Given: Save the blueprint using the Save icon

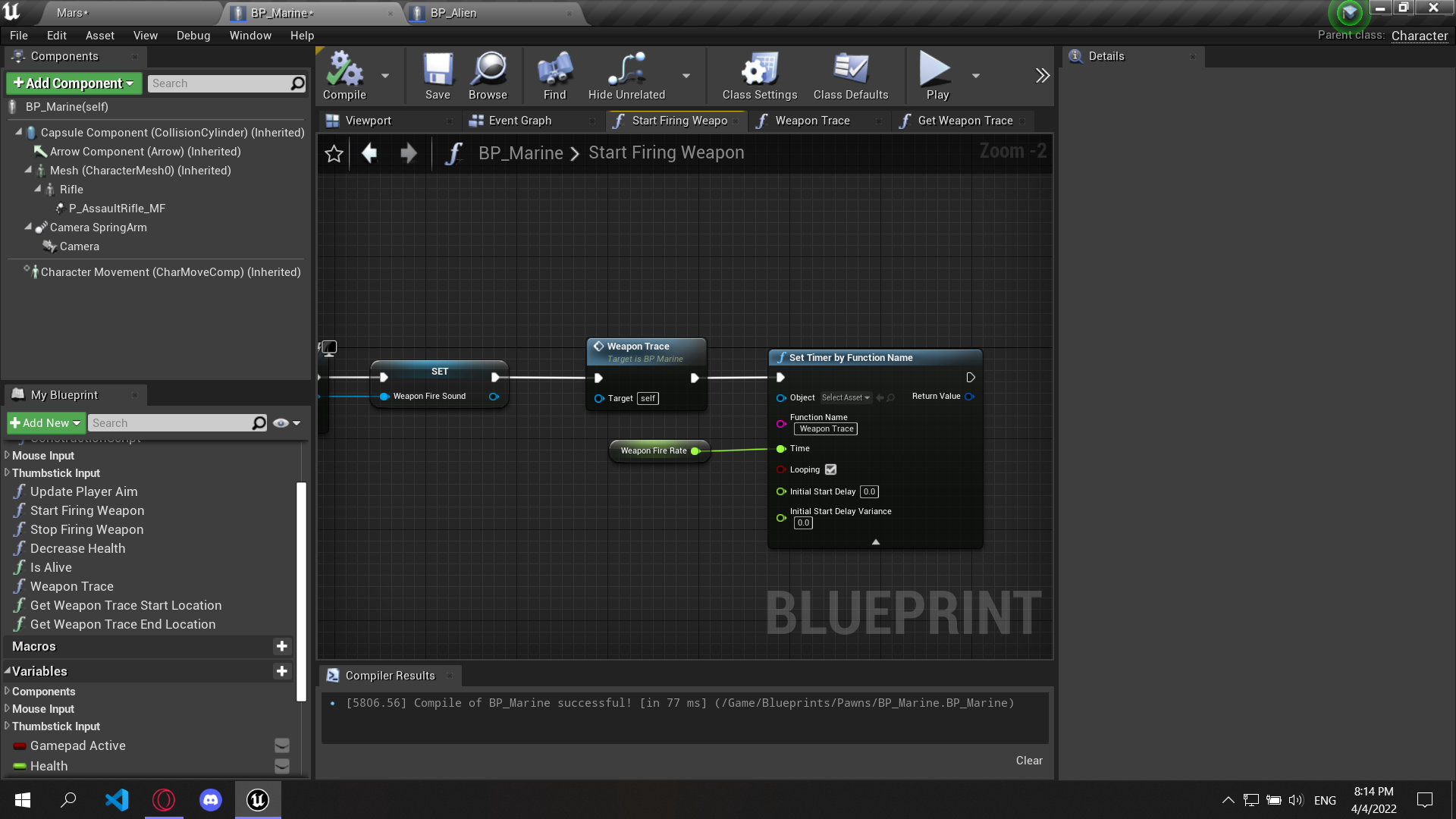Looking at the screenshot, I should coord(438,75).
